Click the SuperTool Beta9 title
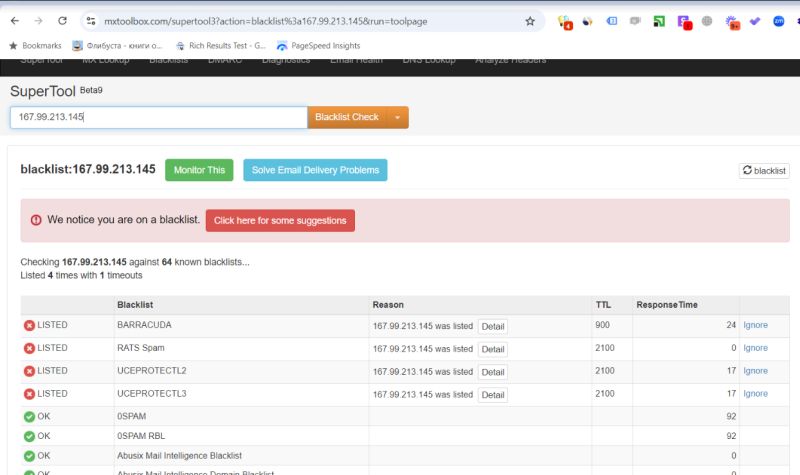Image resolution: width=800 pixels, height=475 pixels. pyautogui.click(x=56, y=91)
